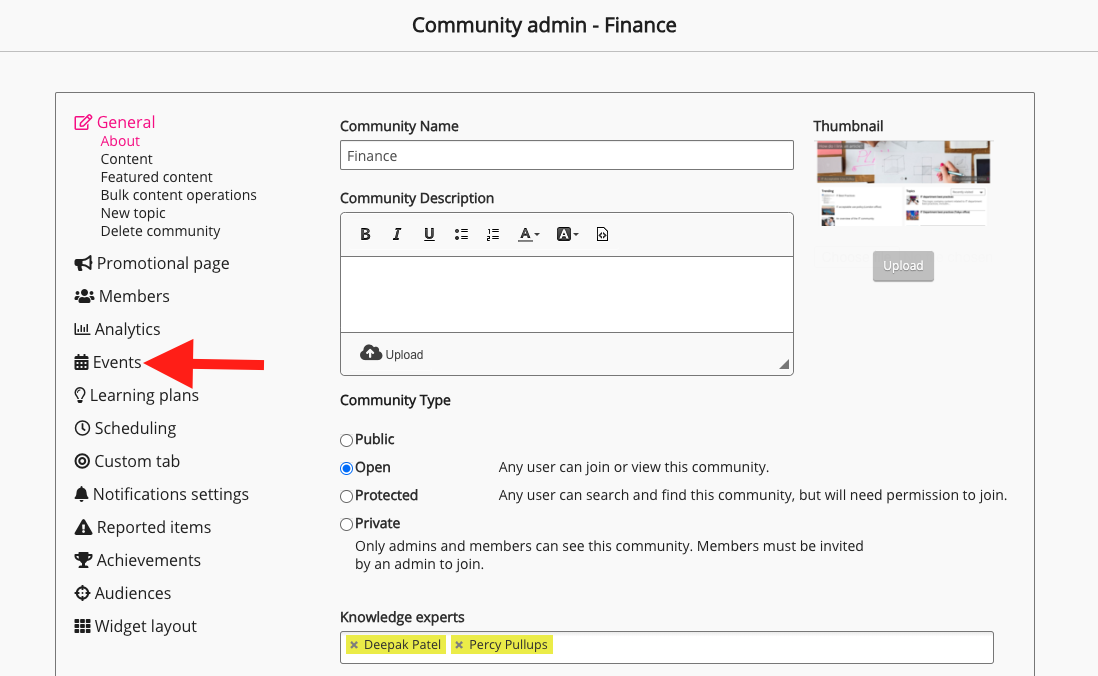Set community type to Private
Viewport: 1098px width, 676px height.
347,524
